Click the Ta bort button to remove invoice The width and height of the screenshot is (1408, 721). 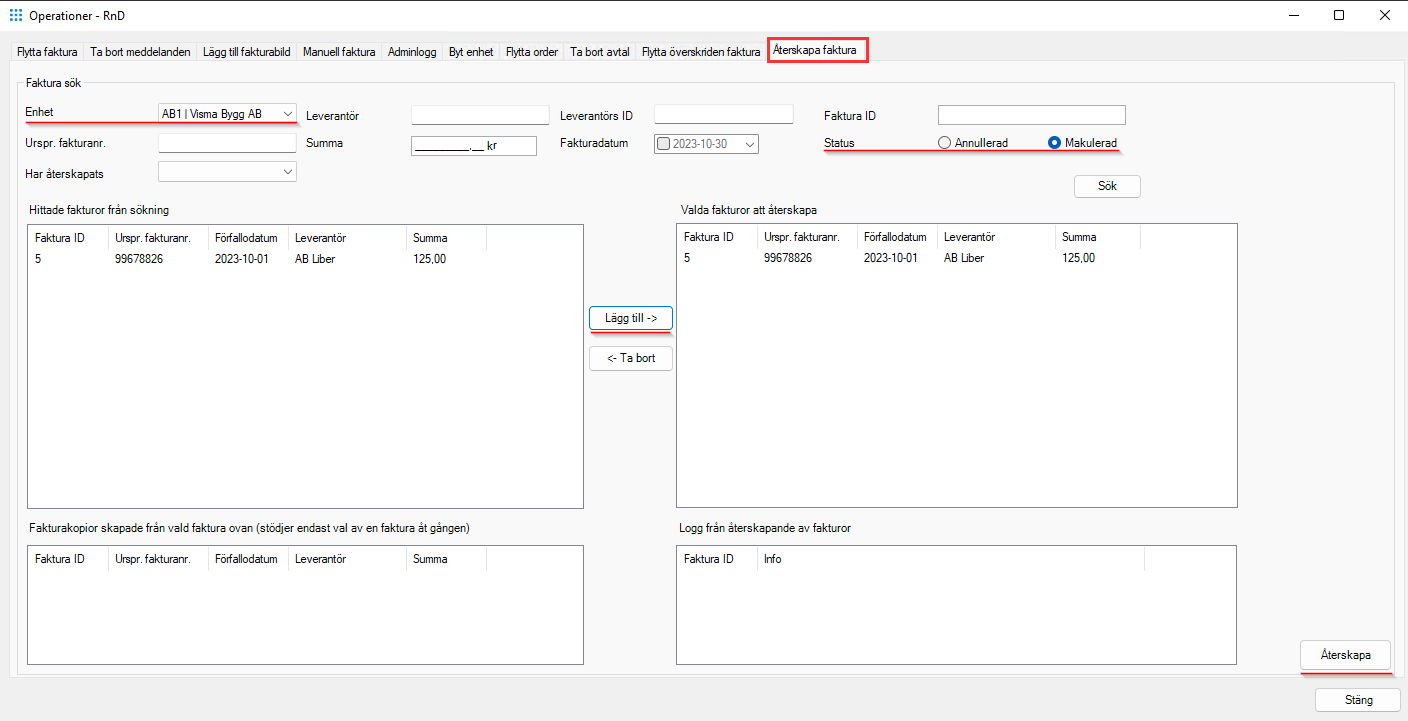630,357
